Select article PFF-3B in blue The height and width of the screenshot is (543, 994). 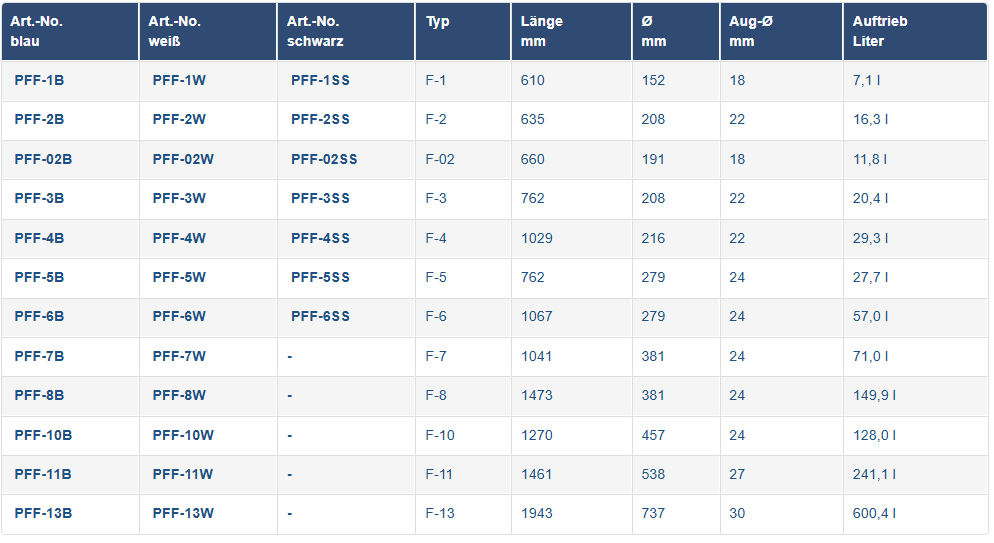(x=39, y=198)
